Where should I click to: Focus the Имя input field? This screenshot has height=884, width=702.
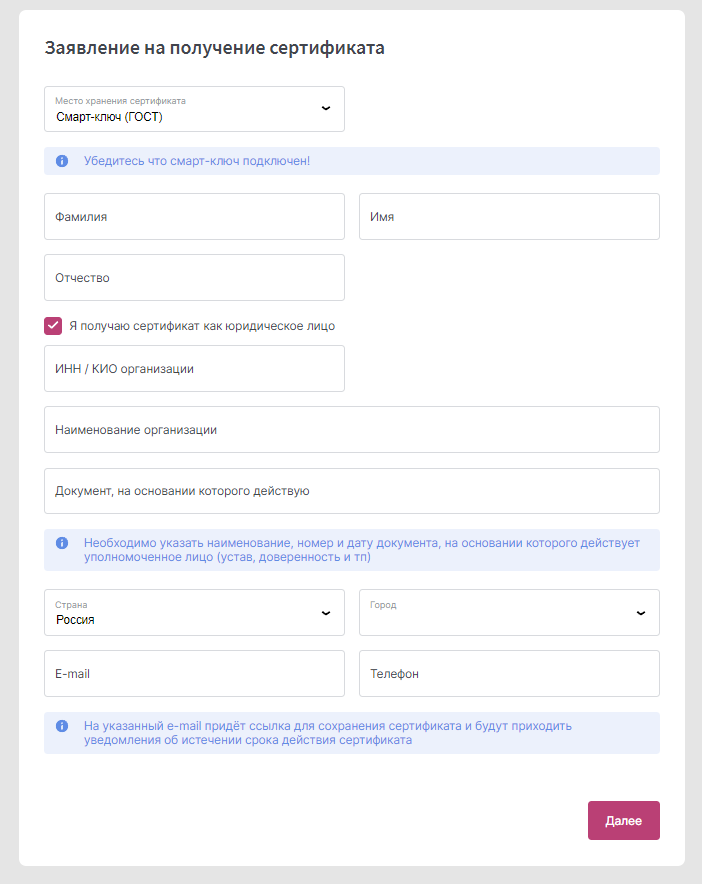click(x=509, y=216)
